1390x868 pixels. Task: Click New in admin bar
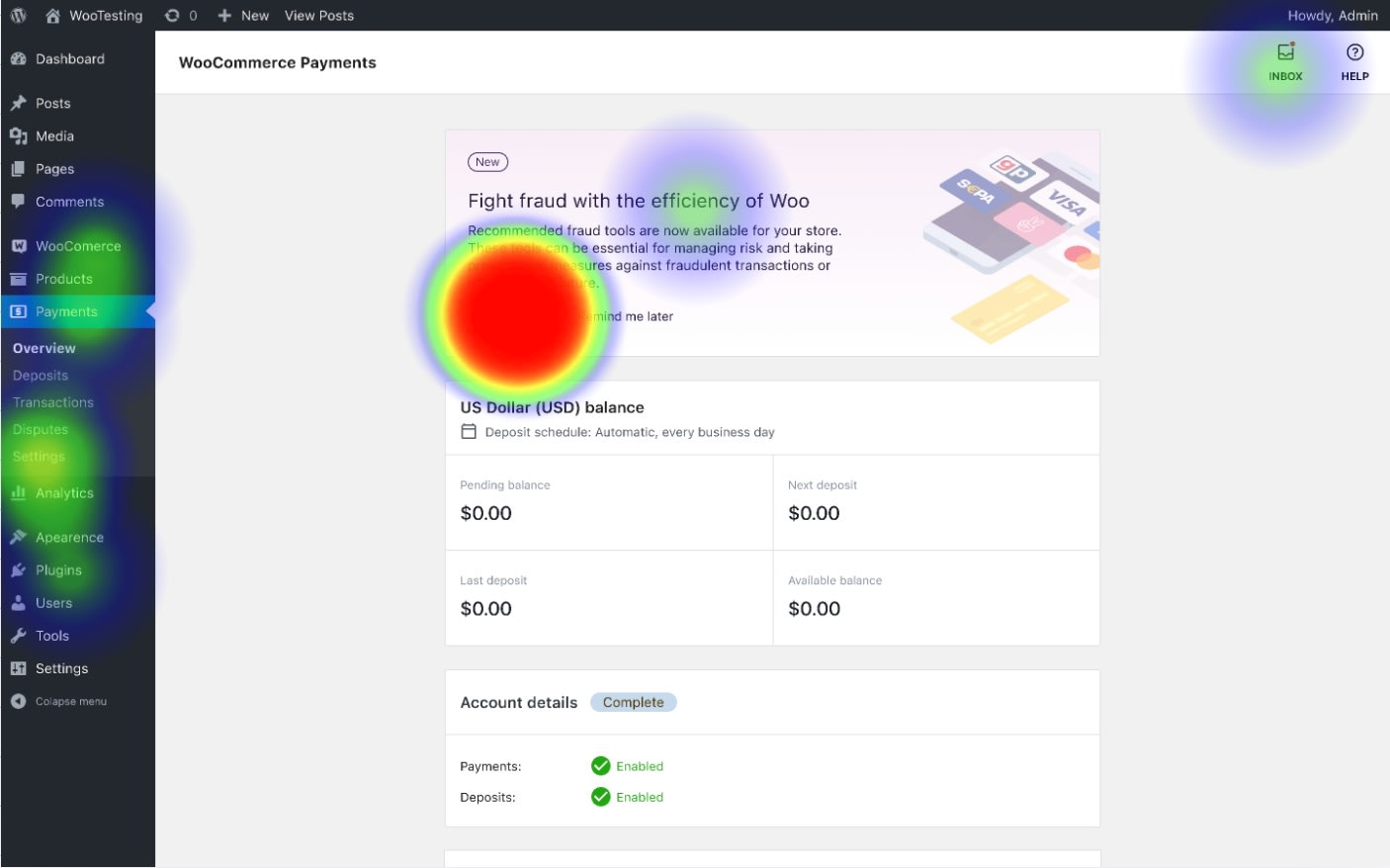point(255,16)
